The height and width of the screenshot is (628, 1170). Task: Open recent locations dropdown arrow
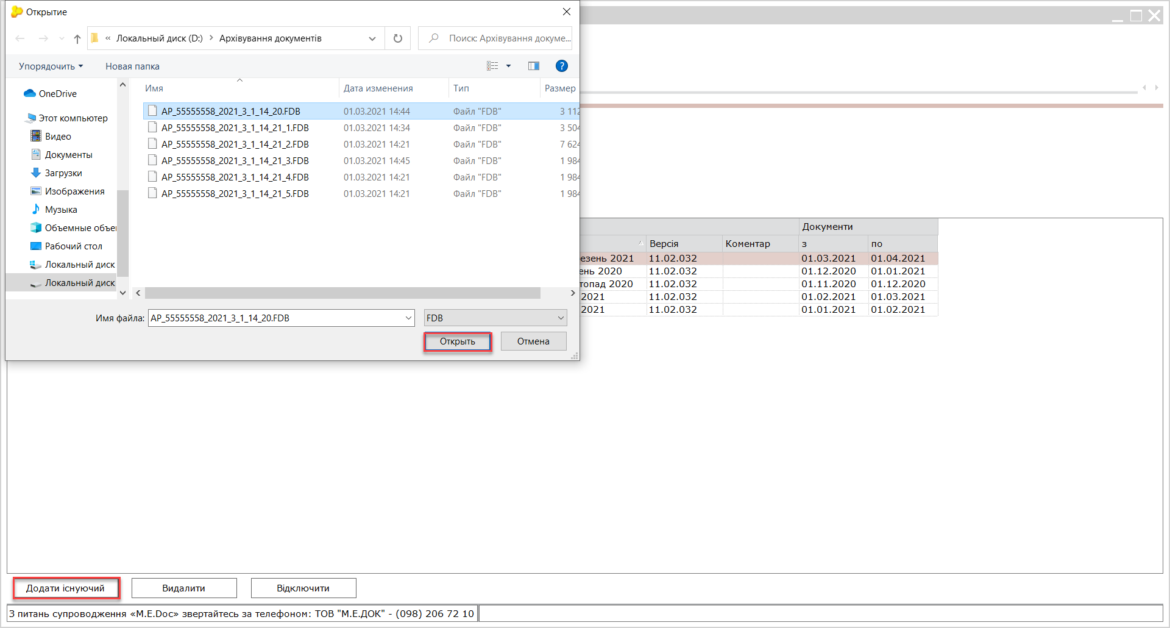pyautogui.click(x=61, y=38)
